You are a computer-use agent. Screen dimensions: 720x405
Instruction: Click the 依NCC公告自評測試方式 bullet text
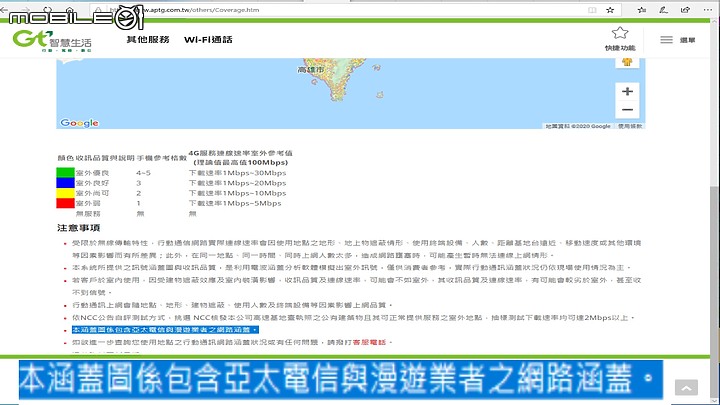point(353,317)
